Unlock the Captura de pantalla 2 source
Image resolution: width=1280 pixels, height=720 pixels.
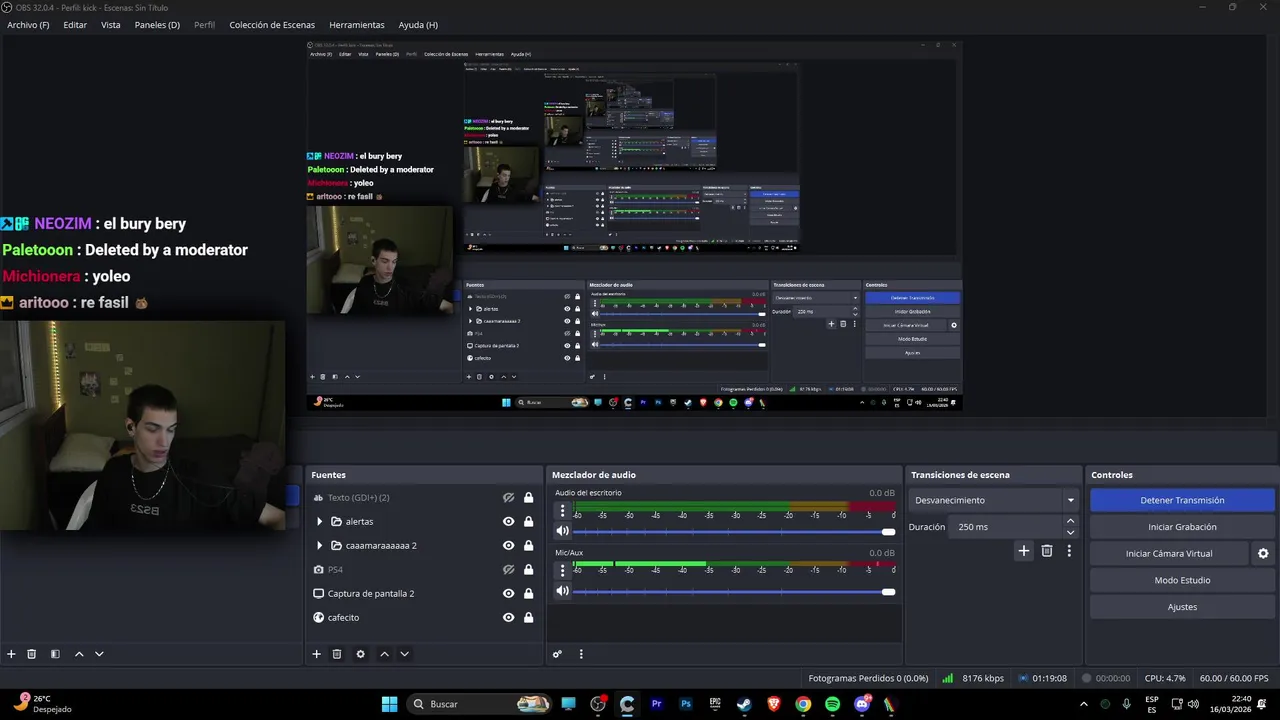528,593
